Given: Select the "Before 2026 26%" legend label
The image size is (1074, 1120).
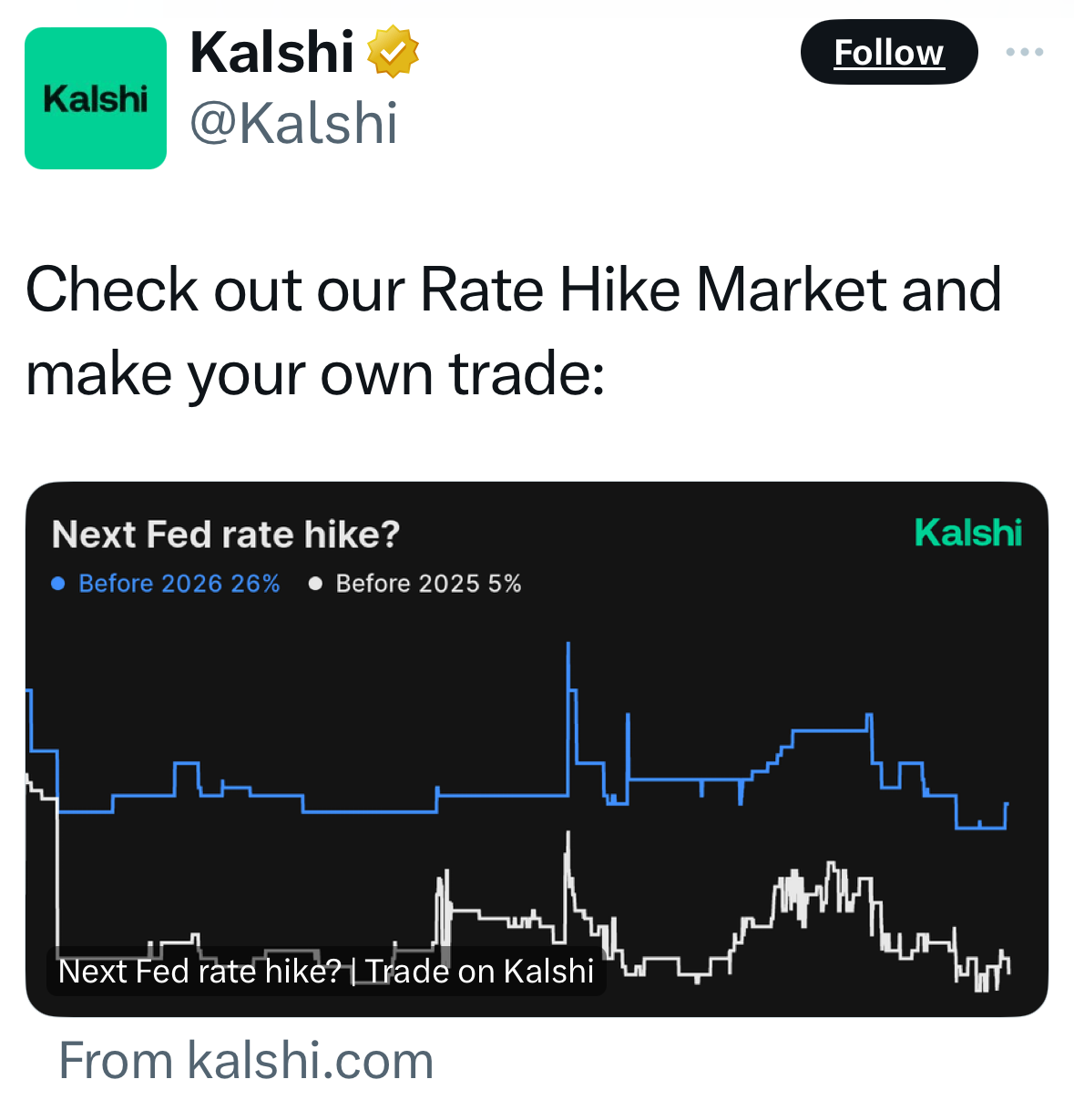Looking at the screenshot, I should click(x=179, y=584).
